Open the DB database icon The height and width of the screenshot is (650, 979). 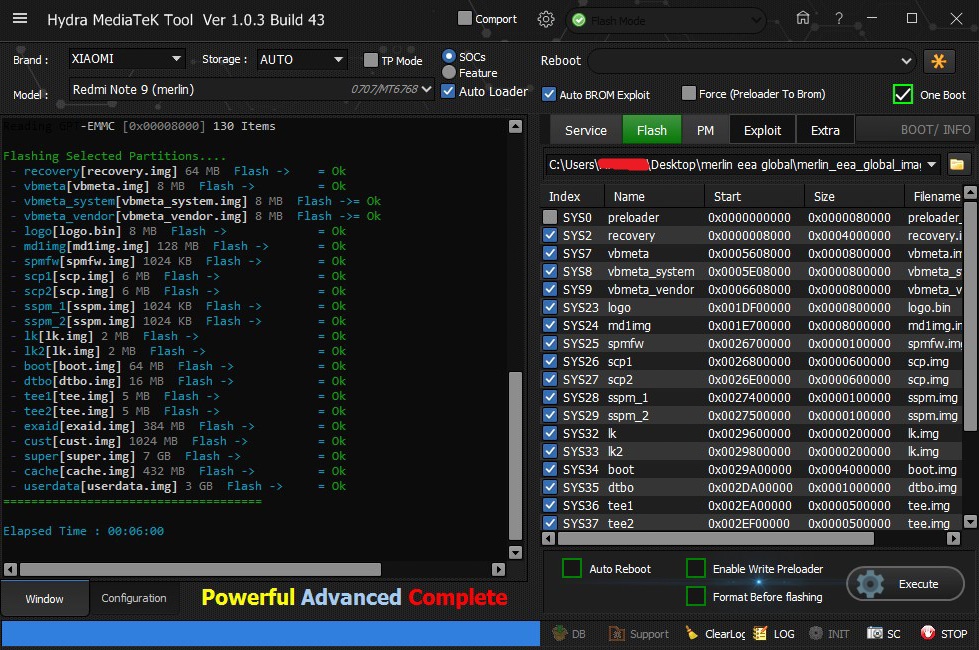pyautogui.click(x=560, y=633)
